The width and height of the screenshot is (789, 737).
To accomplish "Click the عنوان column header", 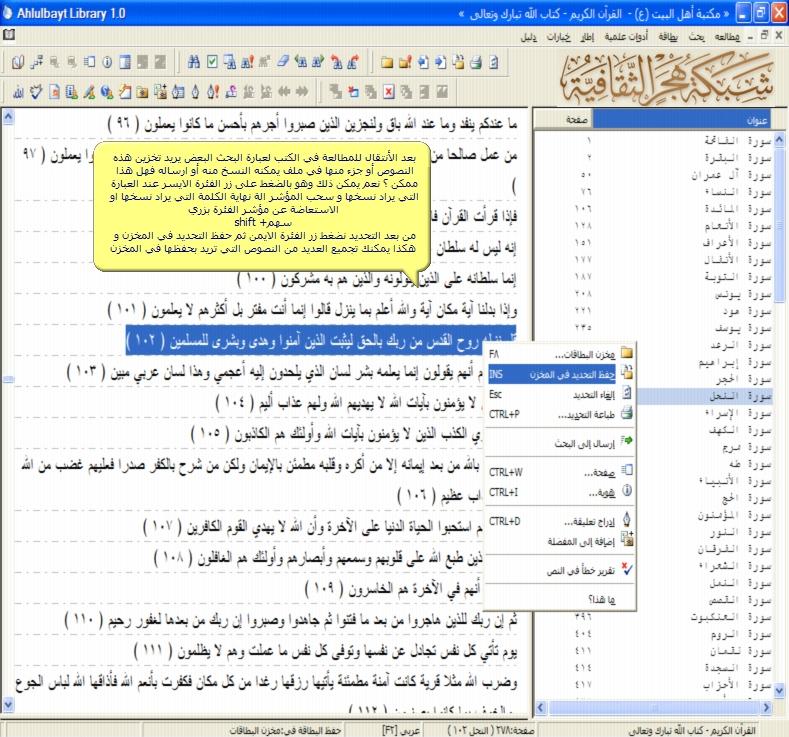I will pos(681,120).
